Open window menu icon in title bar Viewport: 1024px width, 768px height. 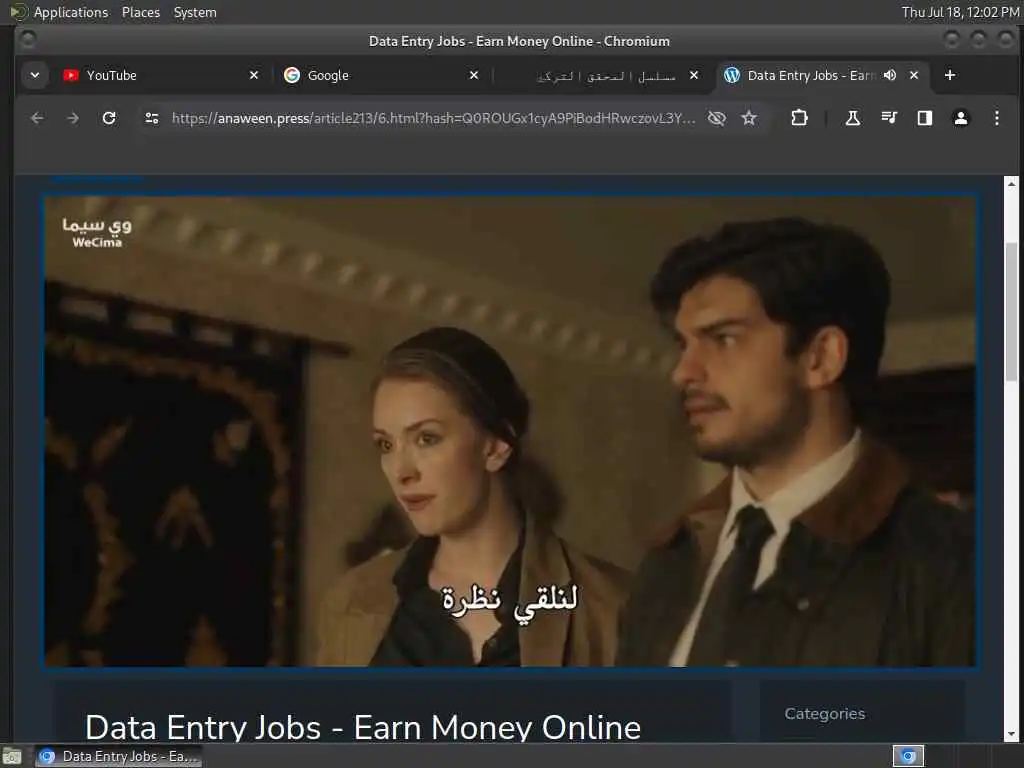(27, 40)
